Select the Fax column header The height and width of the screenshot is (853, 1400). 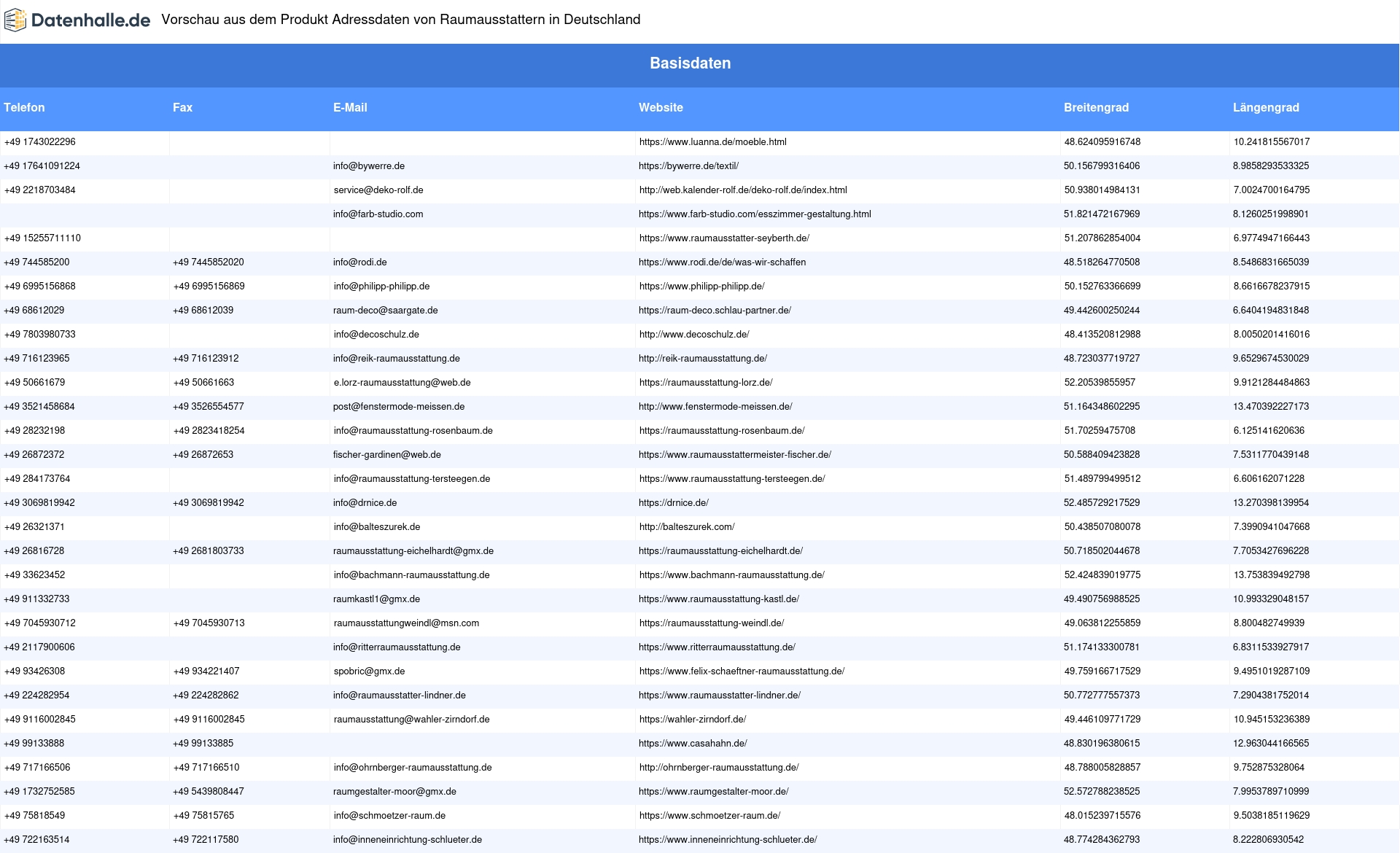coord(182,107)
